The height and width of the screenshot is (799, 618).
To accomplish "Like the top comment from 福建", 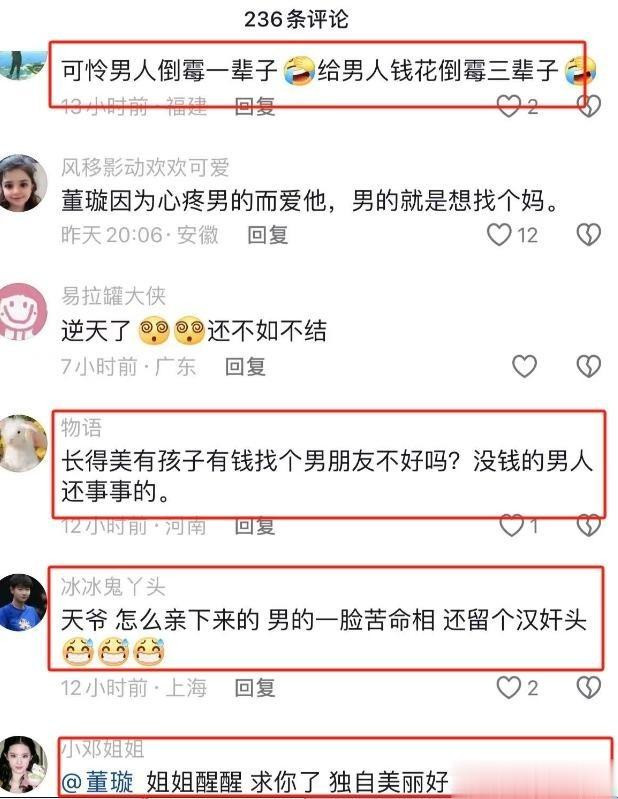I will (x=509, y=106).
